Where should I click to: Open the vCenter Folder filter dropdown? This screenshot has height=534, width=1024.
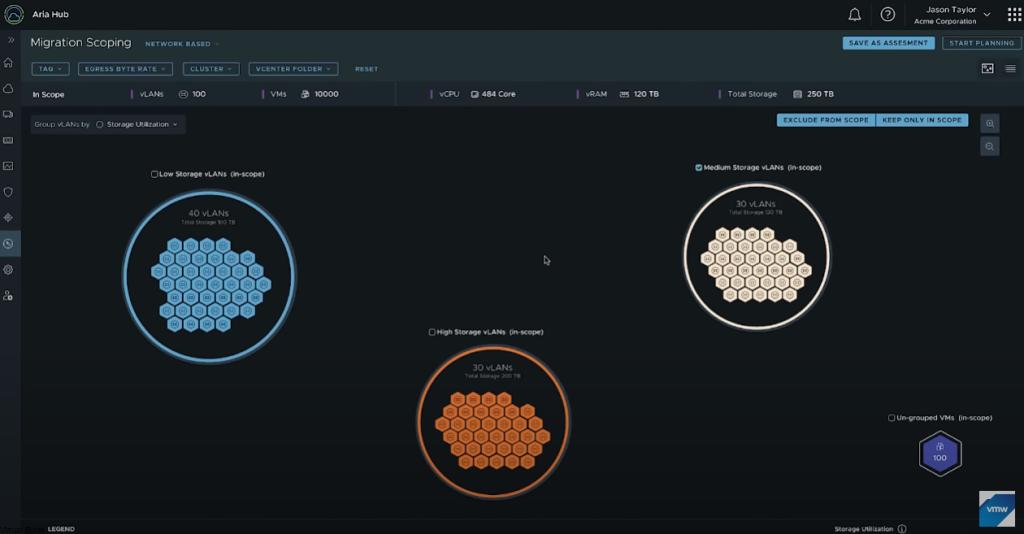(293, 69)
